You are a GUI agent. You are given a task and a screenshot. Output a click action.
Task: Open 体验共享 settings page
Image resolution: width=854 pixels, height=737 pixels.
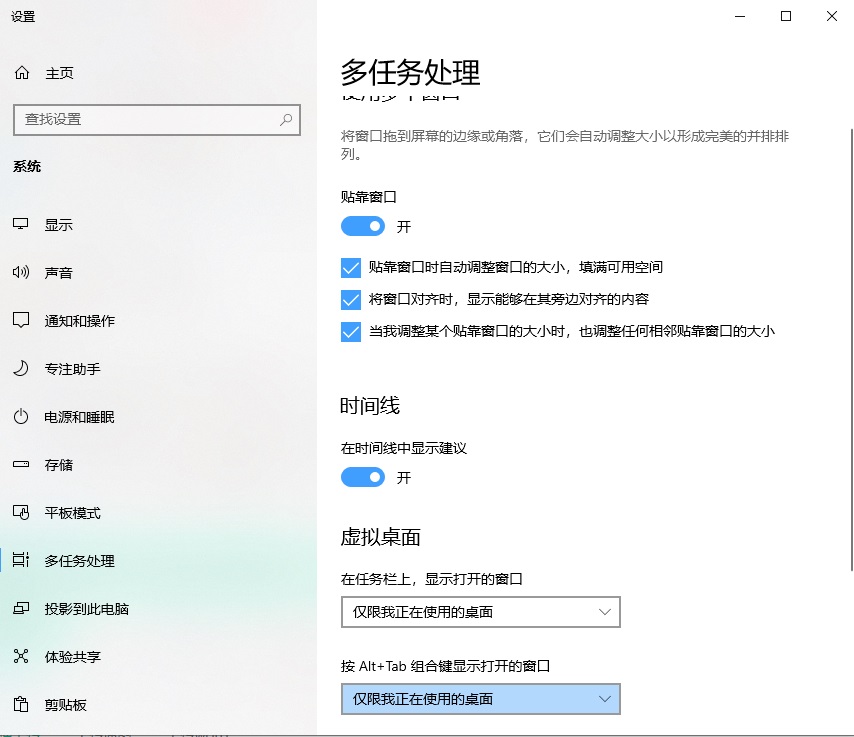click(x=72, y=656)
